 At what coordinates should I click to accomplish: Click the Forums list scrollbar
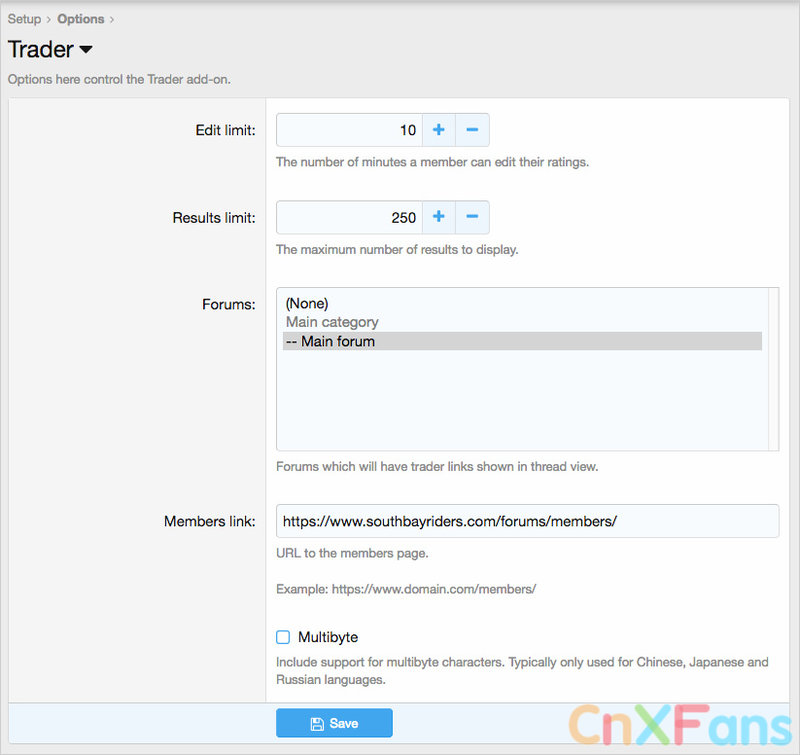click(773, 369)
